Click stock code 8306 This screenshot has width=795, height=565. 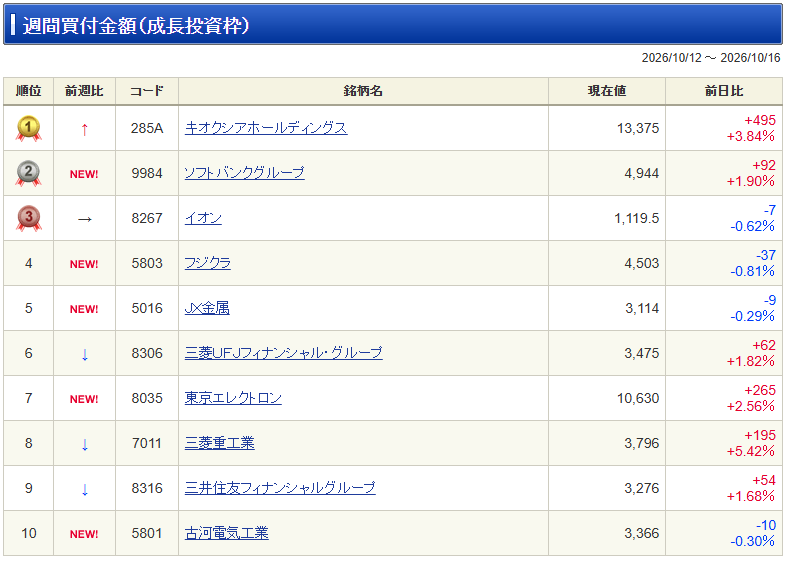pos(147,354)
